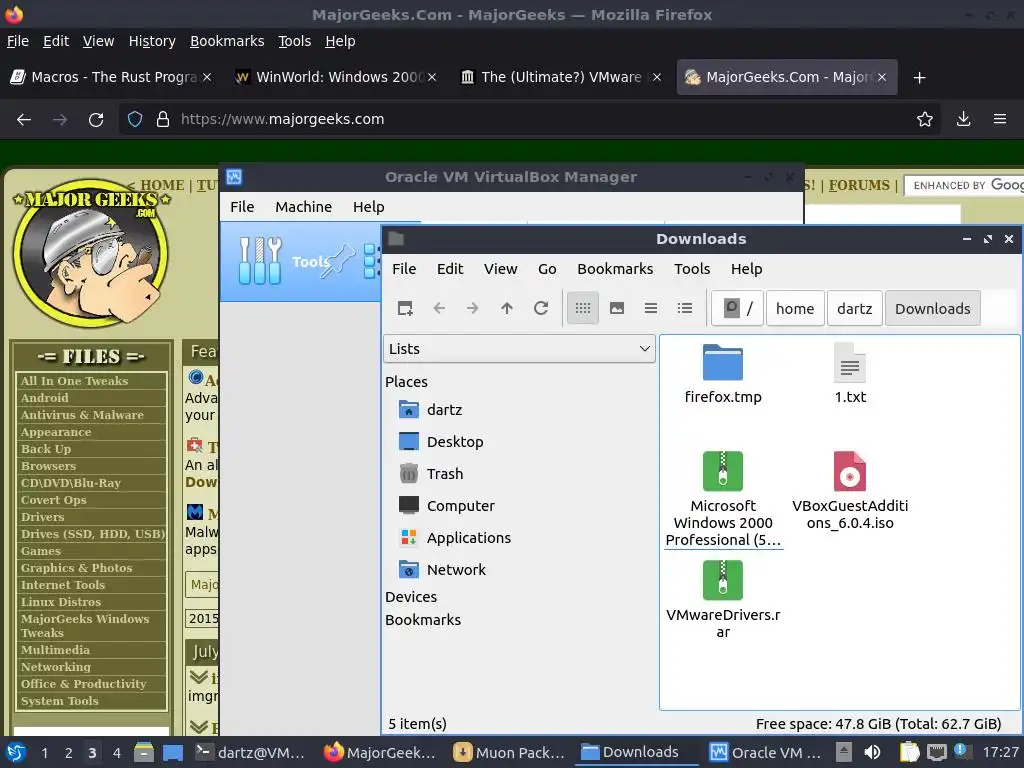The image size is (1024, 768).
Task: Select Tools item in VirtualBox Manager
Action: (x=300, y=262)
